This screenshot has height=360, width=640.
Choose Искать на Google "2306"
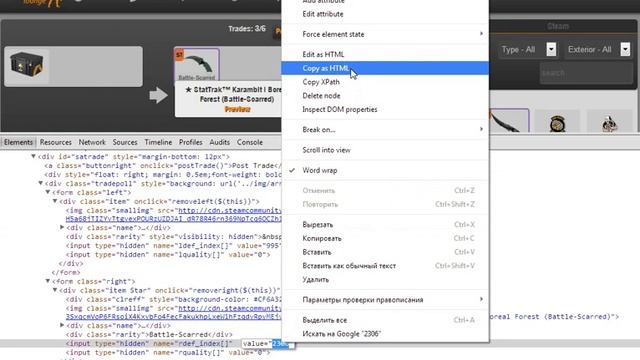tap(385, 334)
